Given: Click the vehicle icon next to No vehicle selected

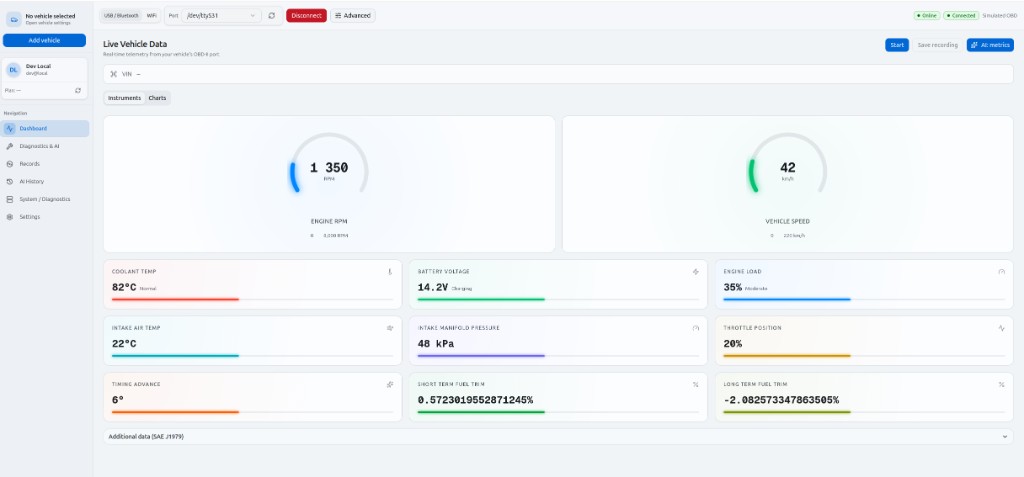Looking at the screenshot, I should [x=14, y=18].
